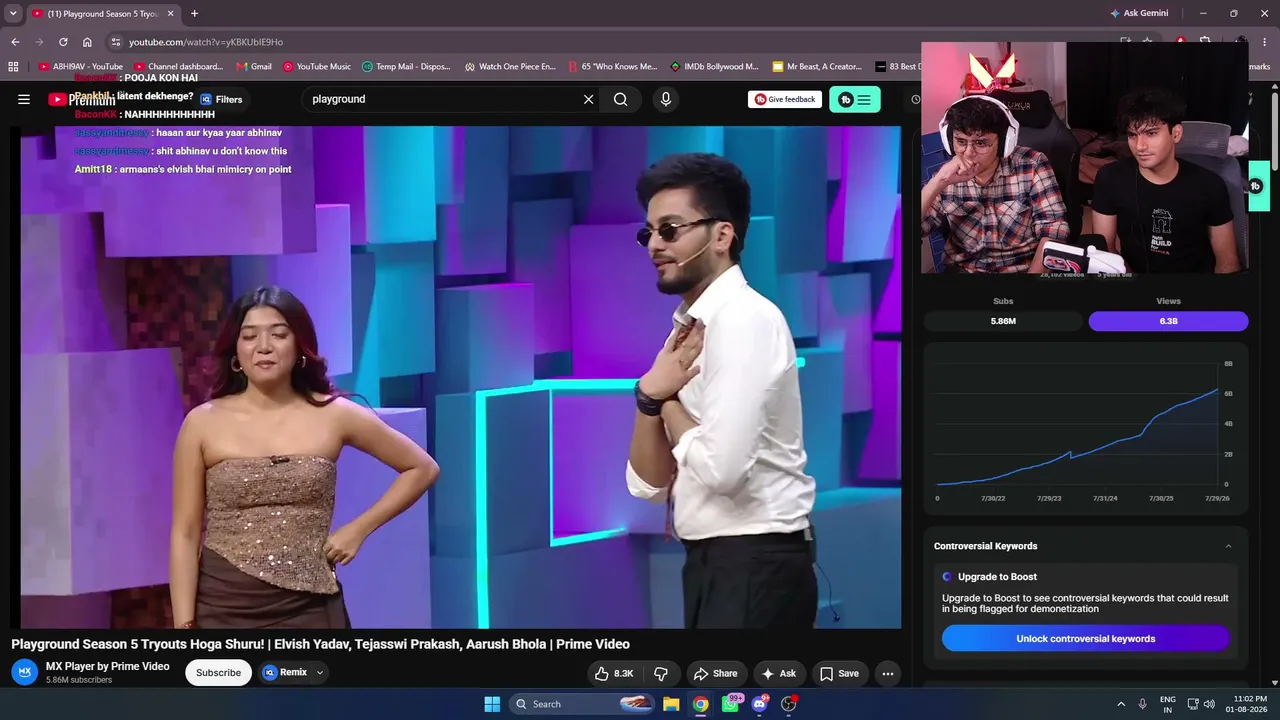Open the Ask AI button

coord(779,674)
